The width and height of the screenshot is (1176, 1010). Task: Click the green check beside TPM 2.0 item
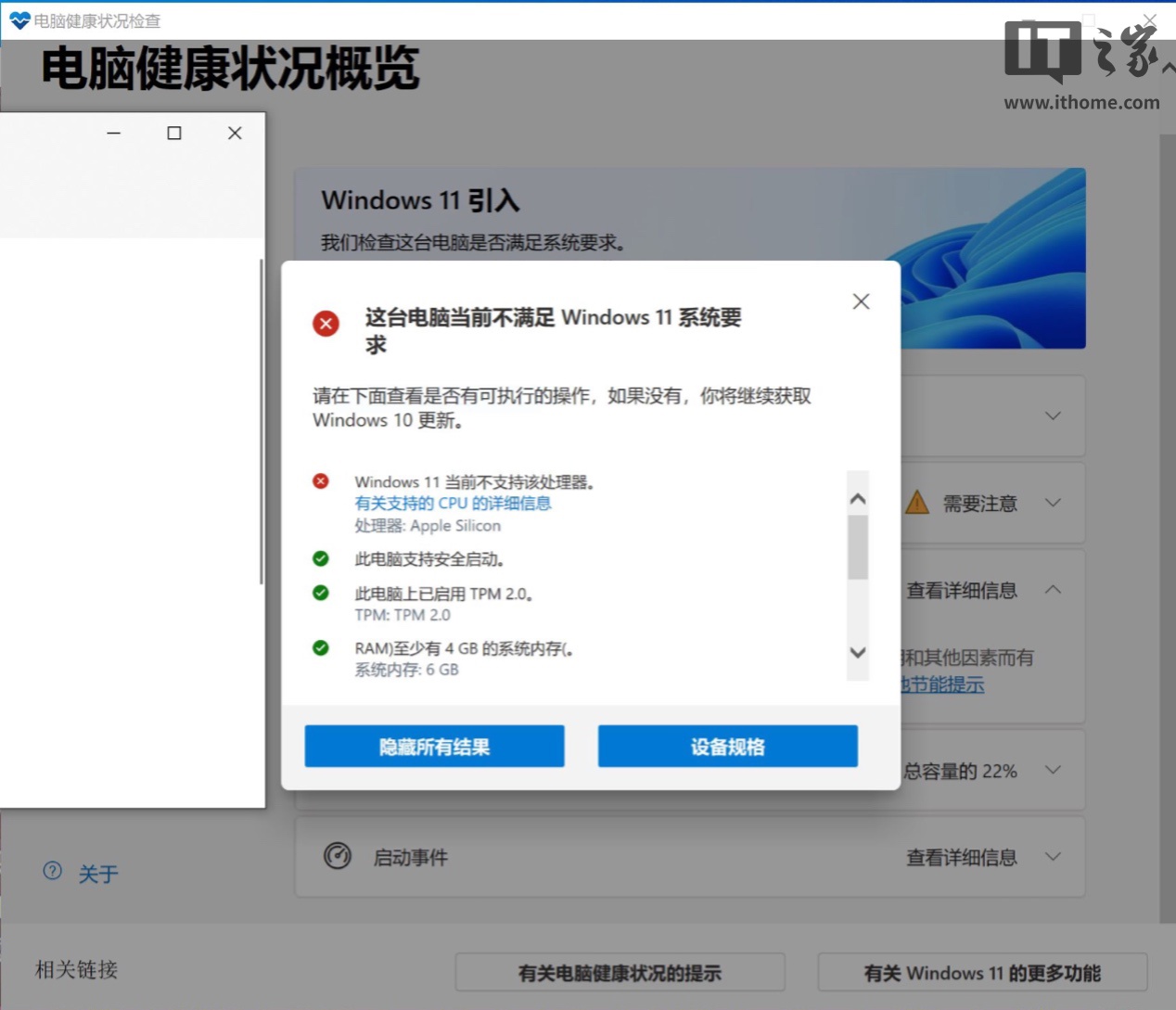point(320,593)
